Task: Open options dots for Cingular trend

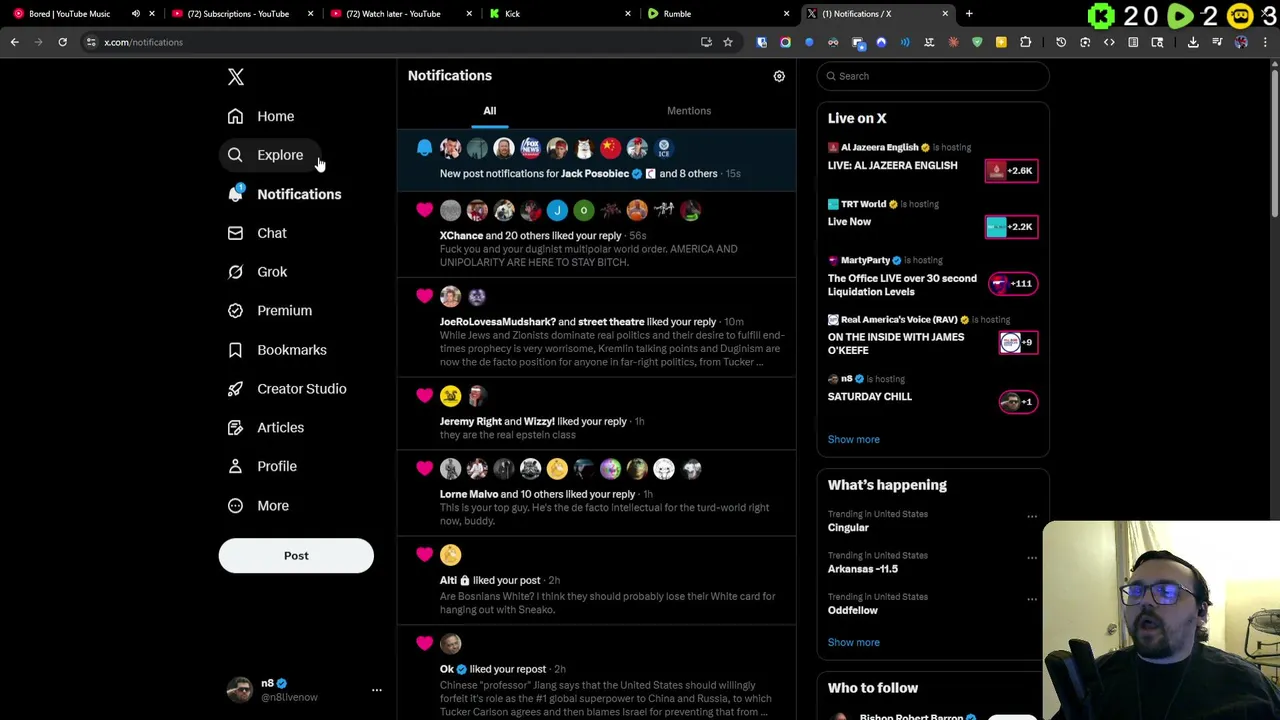Action: pyautogui.click(x=1032, y=517)
